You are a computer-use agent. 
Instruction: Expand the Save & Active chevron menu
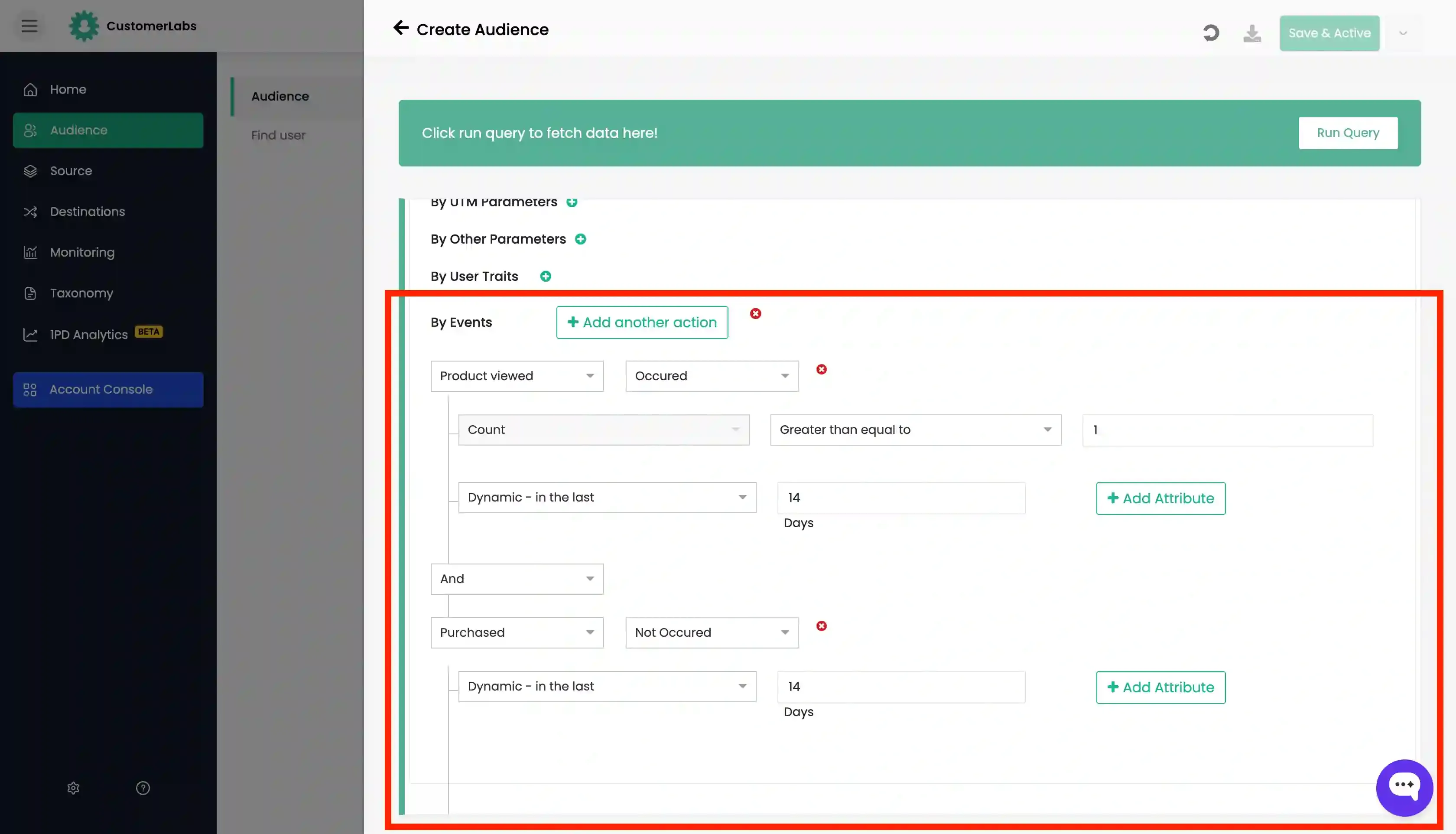[x=1403, y=33]
